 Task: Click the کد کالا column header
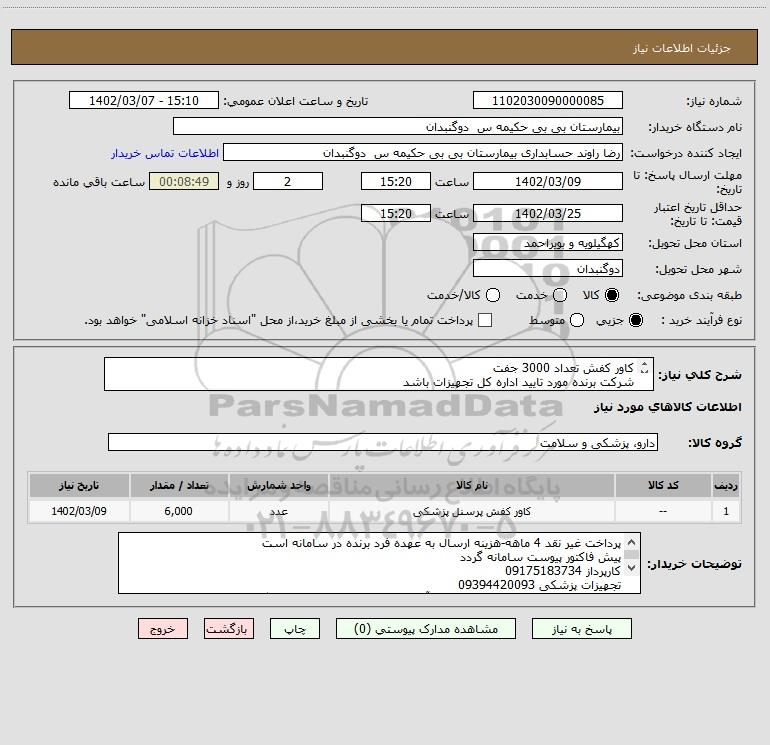(x=663, y=485)
